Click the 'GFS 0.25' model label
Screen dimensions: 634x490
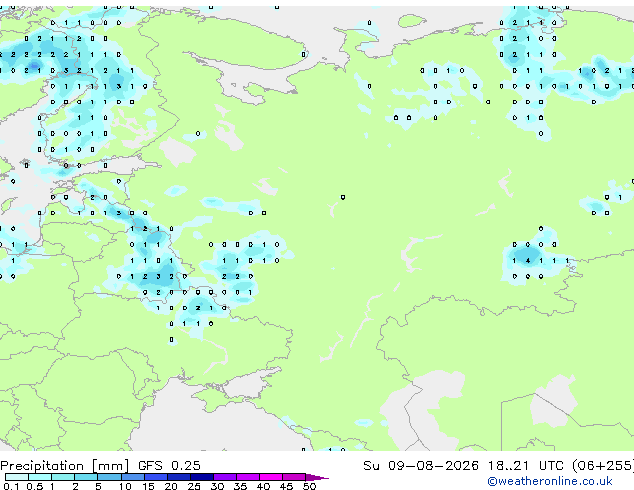coord(169,466)
